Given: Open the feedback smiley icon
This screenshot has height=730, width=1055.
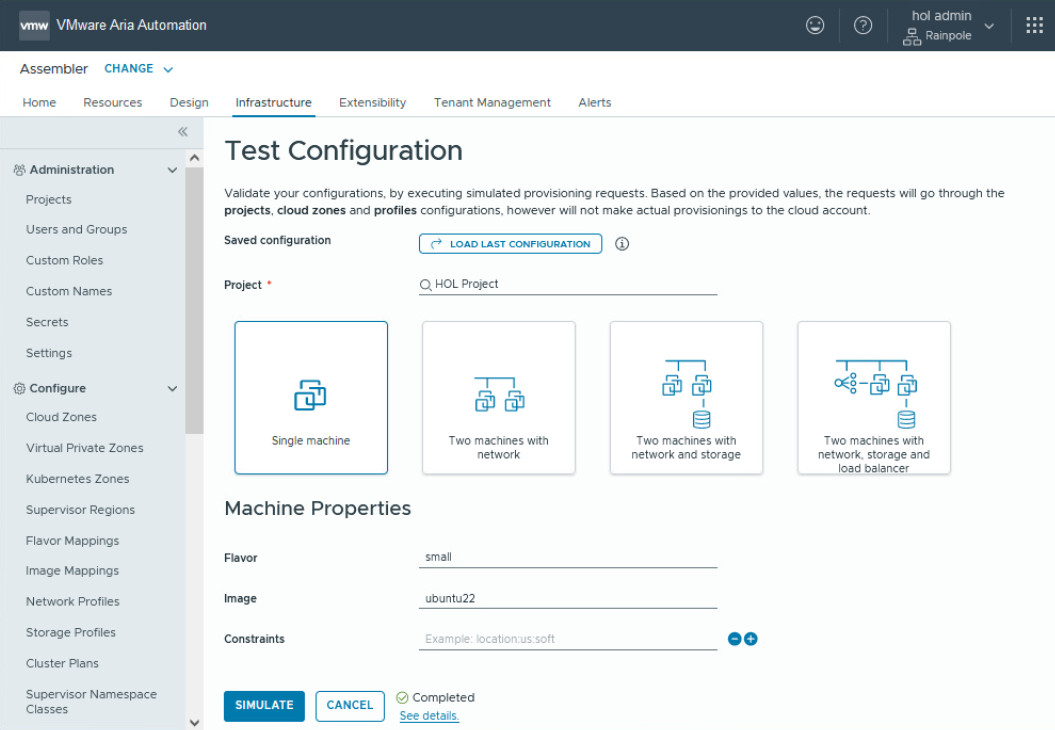Looking at the screenshot, I should pos(815,26).
